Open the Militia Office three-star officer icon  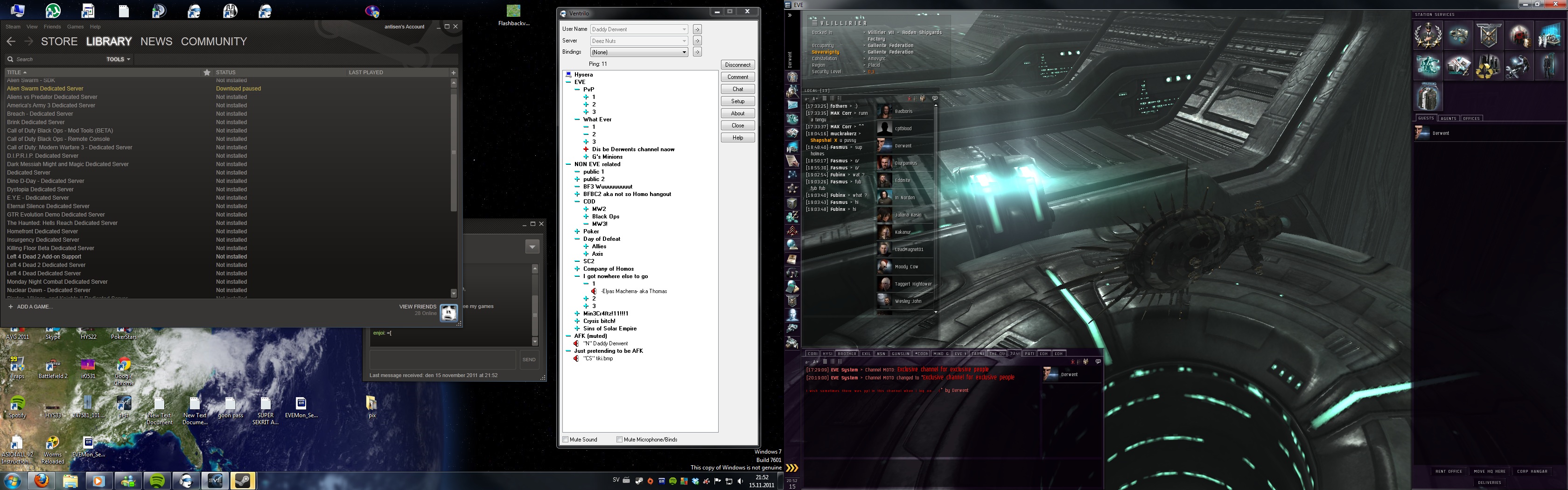pyautogui.click(x=1428, y=35)
